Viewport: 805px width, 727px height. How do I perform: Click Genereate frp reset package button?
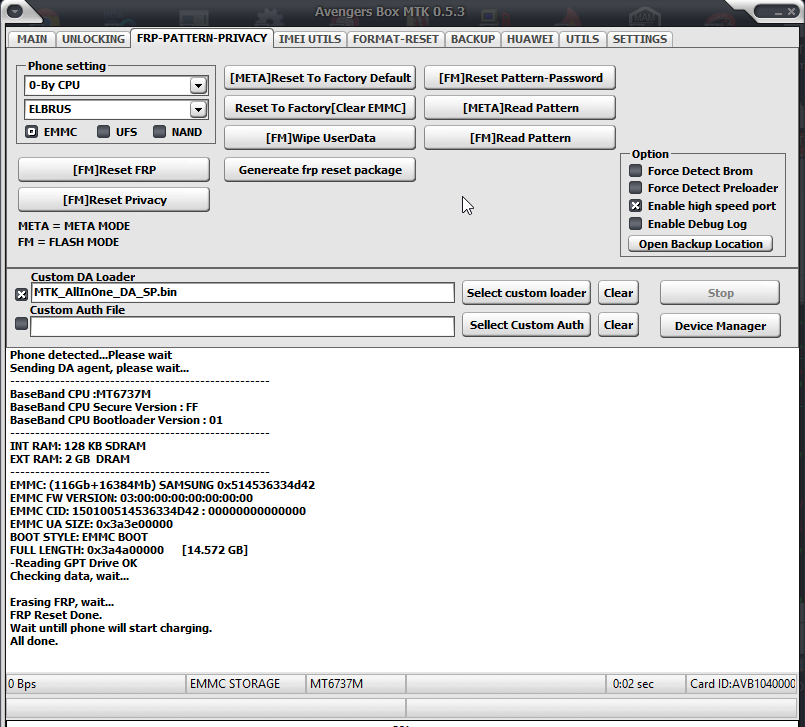point(320,170)
